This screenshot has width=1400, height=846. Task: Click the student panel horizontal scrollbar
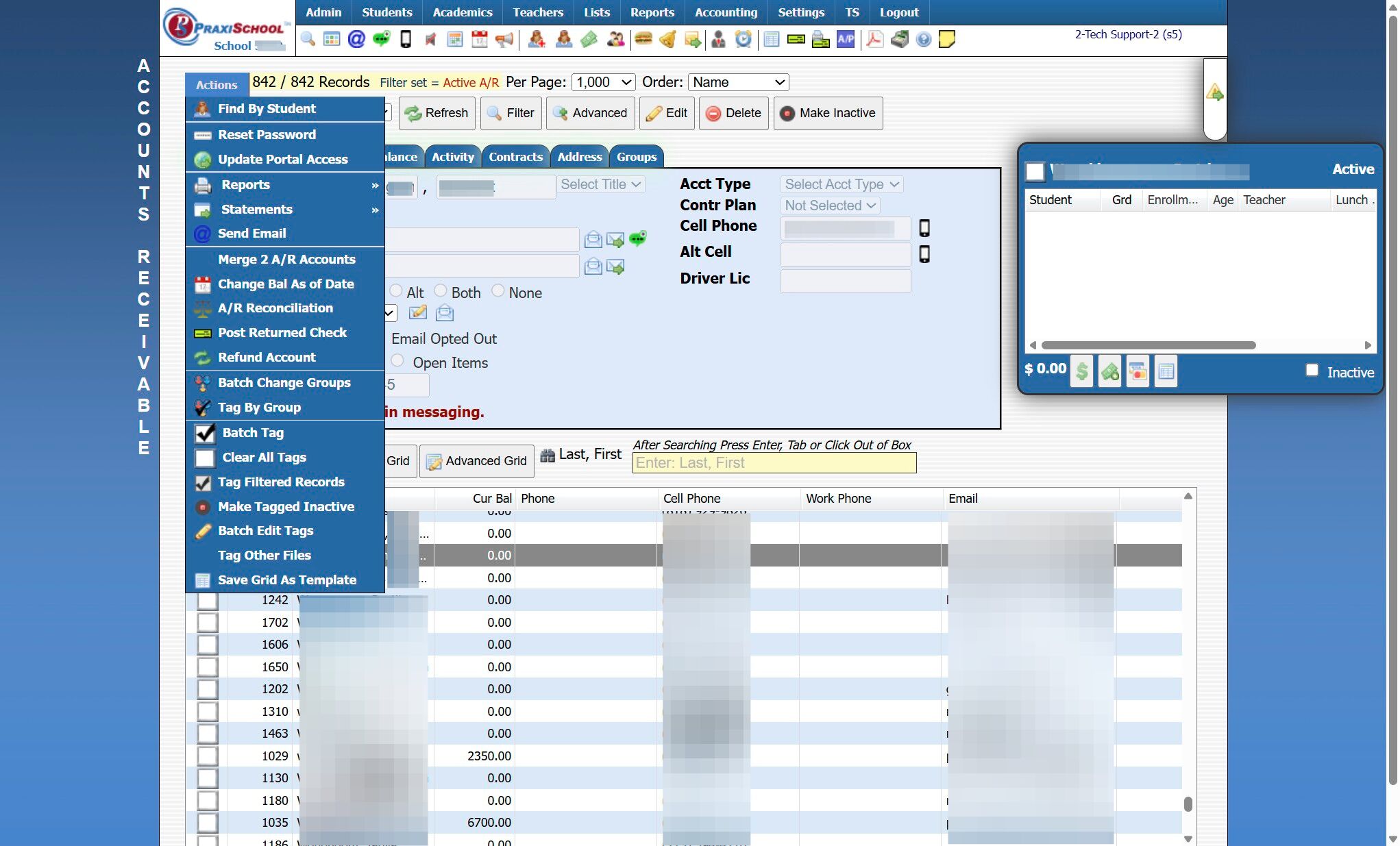click(1148, 345)
